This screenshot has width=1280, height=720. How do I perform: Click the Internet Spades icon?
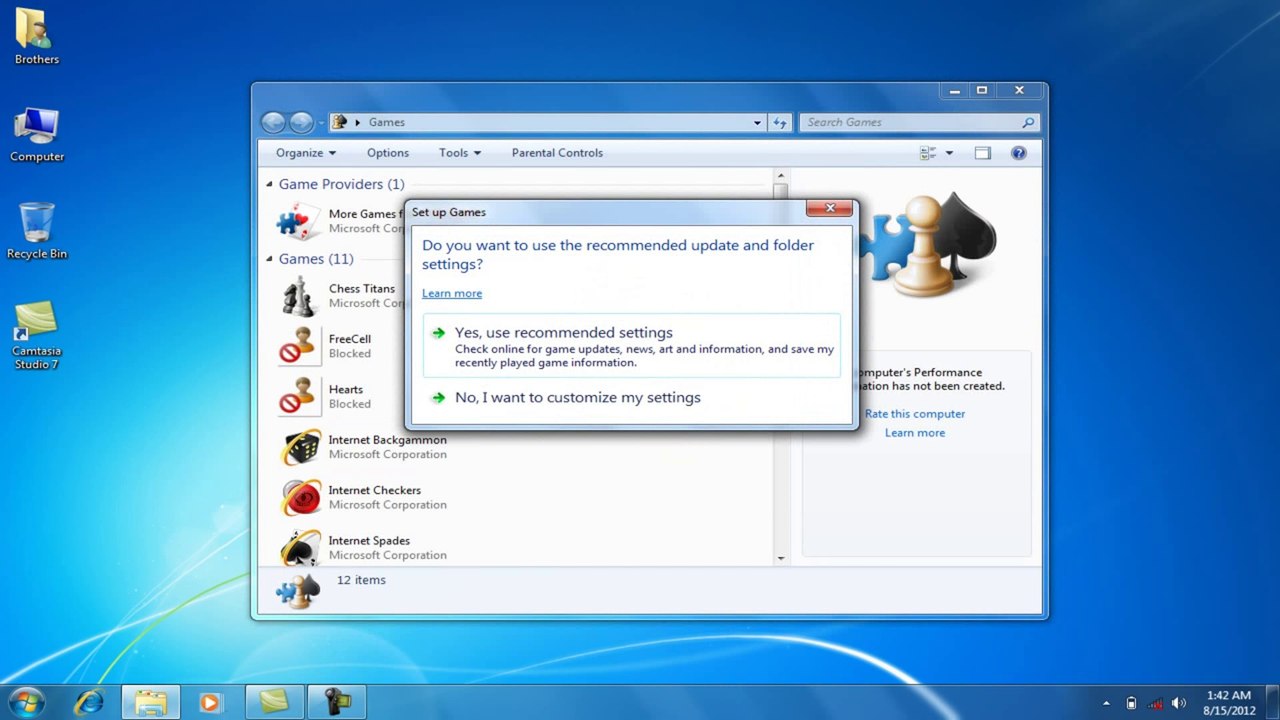click(300, 548)
